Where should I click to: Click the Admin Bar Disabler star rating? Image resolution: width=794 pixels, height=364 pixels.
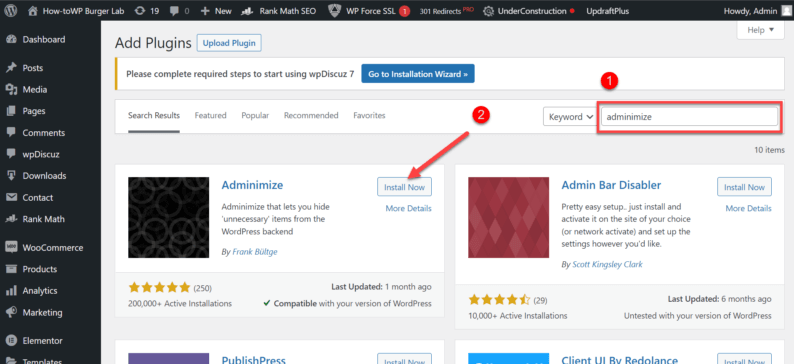pos(499,300)
